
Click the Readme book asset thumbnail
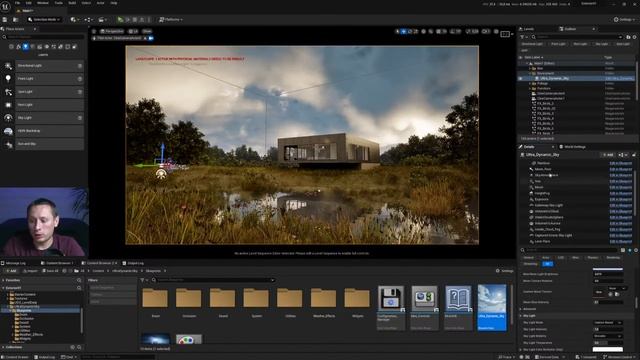click(458, 299)
